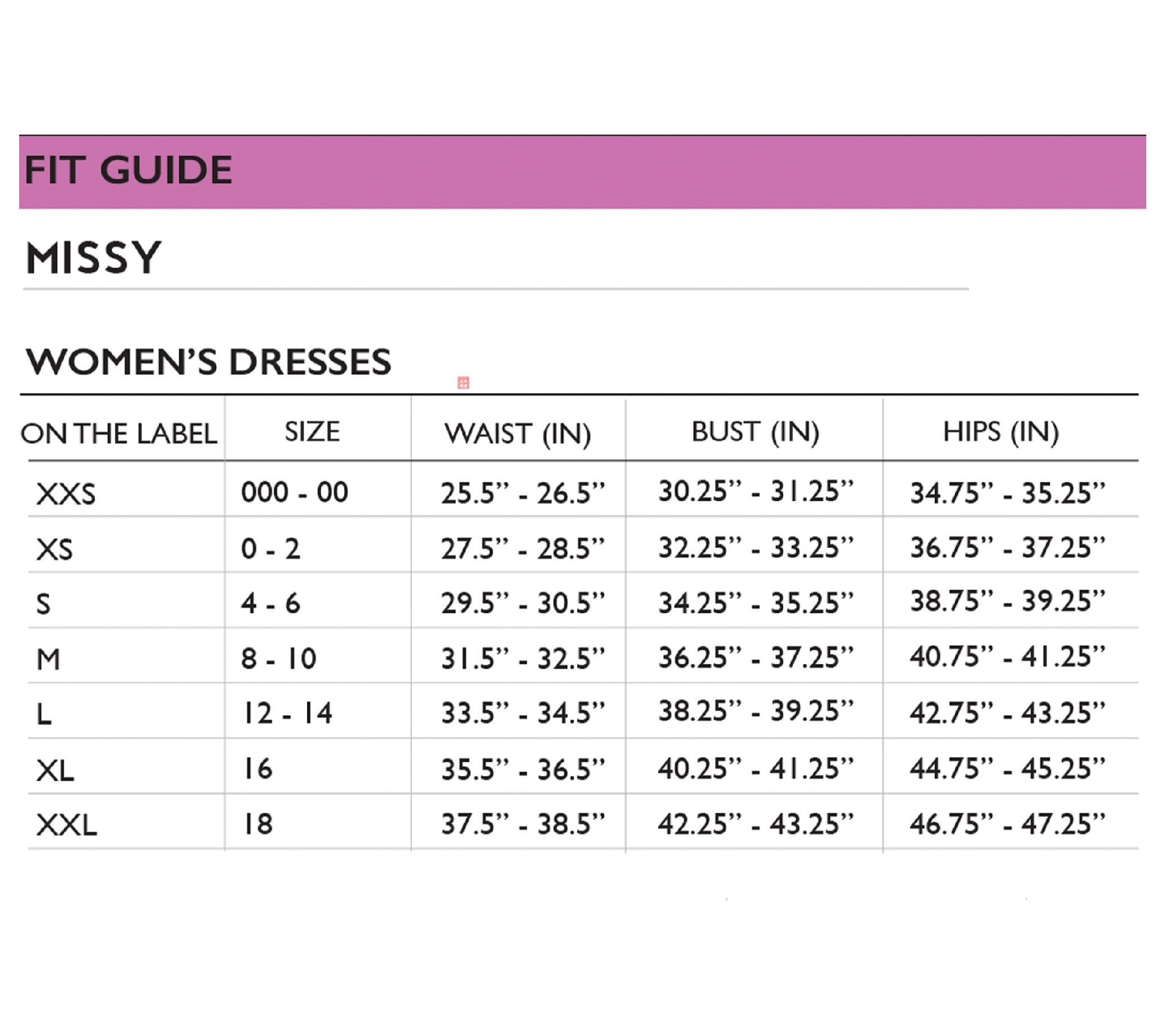
Task: Click the WAIST (IN) column header
Action: pyautogui.click(x=517, y=434)
